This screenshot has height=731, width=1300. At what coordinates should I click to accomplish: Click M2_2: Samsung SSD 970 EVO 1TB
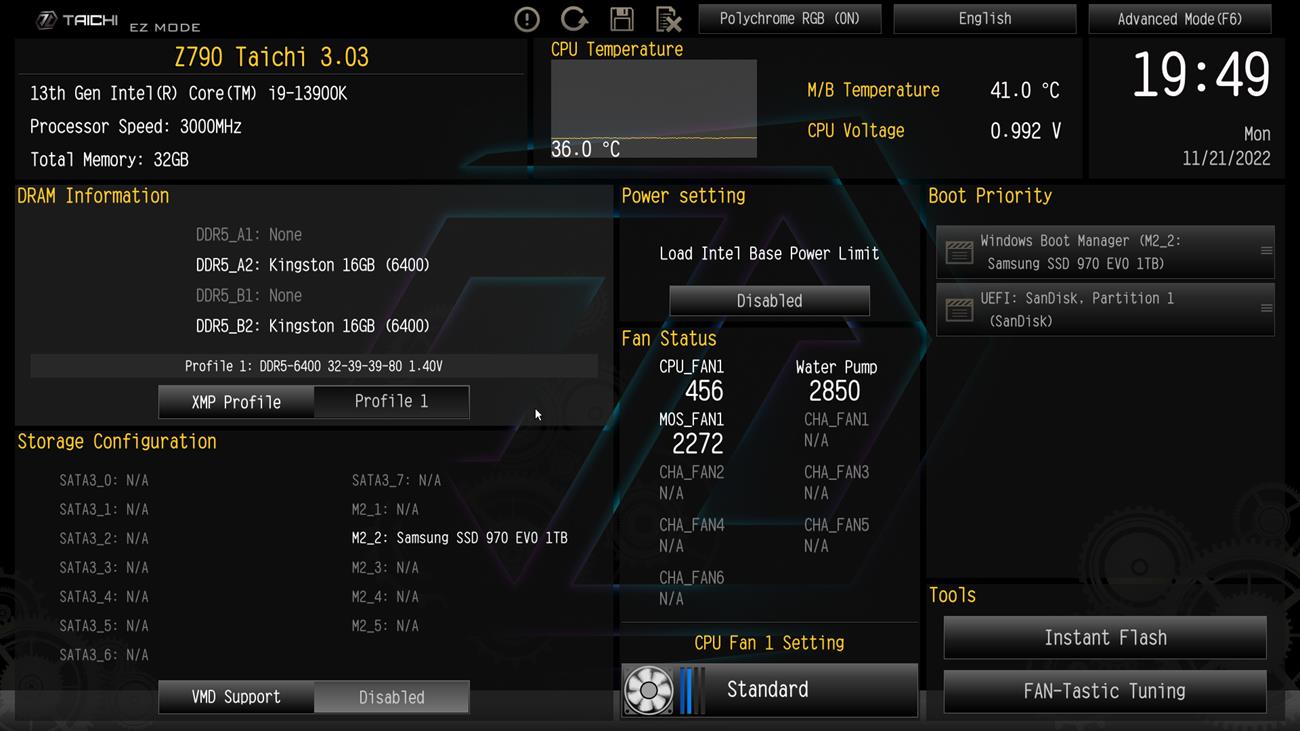click(x=460, y=538)
